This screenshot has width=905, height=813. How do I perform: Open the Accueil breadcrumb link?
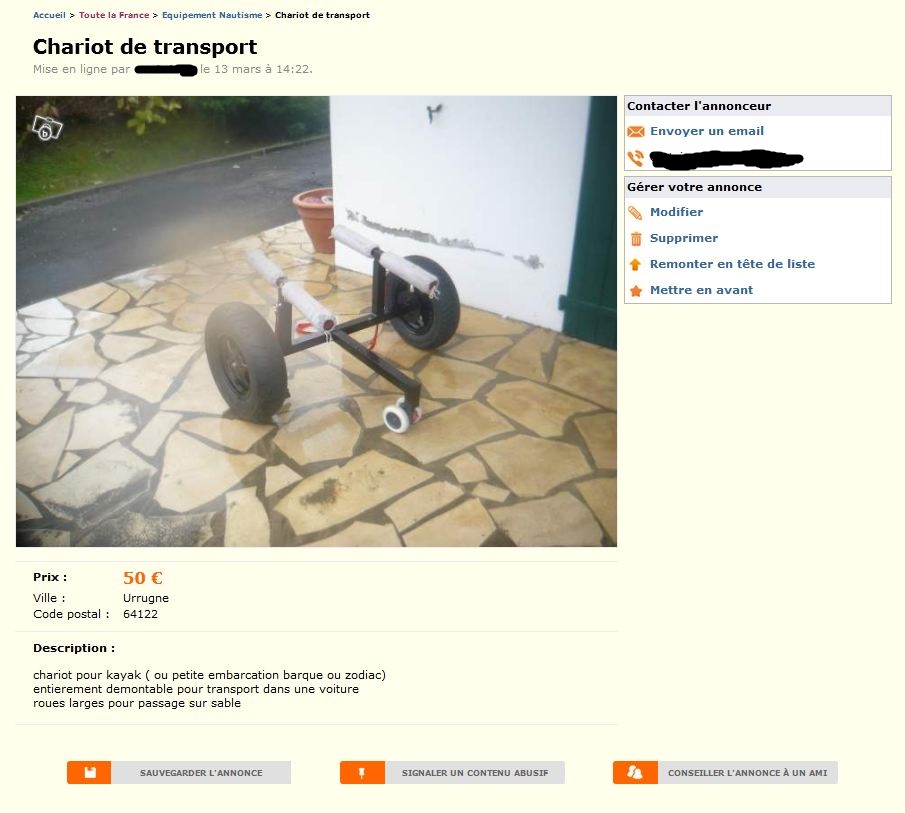pyautogui.click(x=49, y=15)
